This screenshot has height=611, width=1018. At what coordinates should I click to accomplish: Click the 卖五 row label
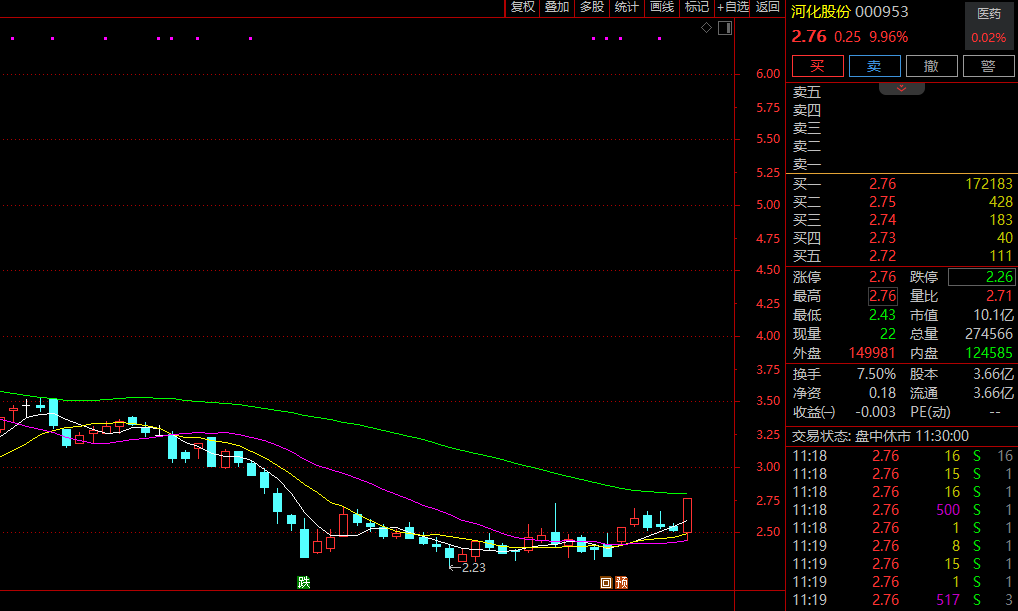tap(806, 92)
